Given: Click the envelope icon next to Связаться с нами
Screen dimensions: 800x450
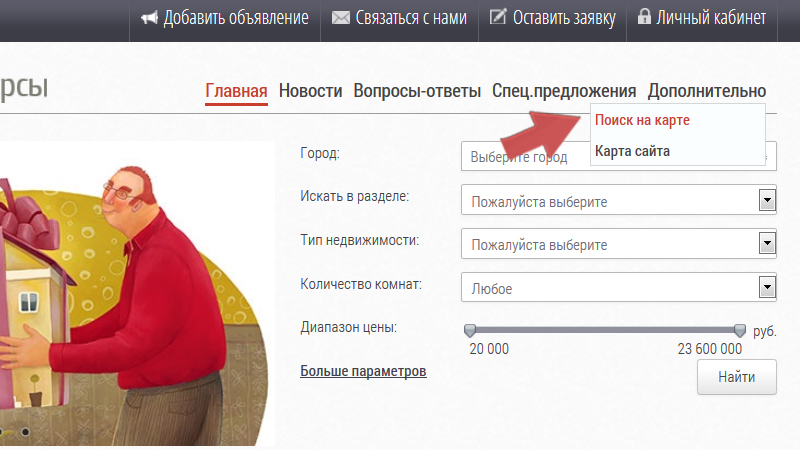Looking at the screenshot, I should click(340, 18).
